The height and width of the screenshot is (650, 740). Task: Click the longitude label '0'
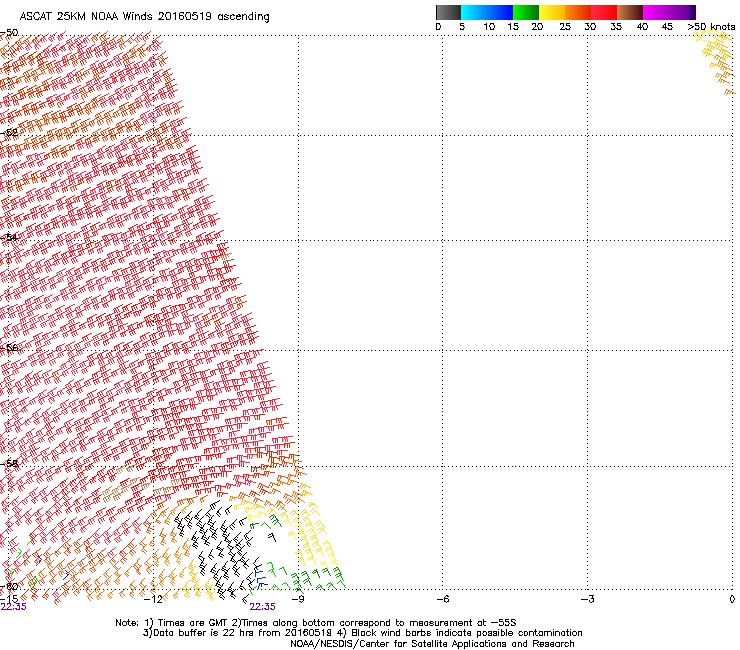click(732, 599)
